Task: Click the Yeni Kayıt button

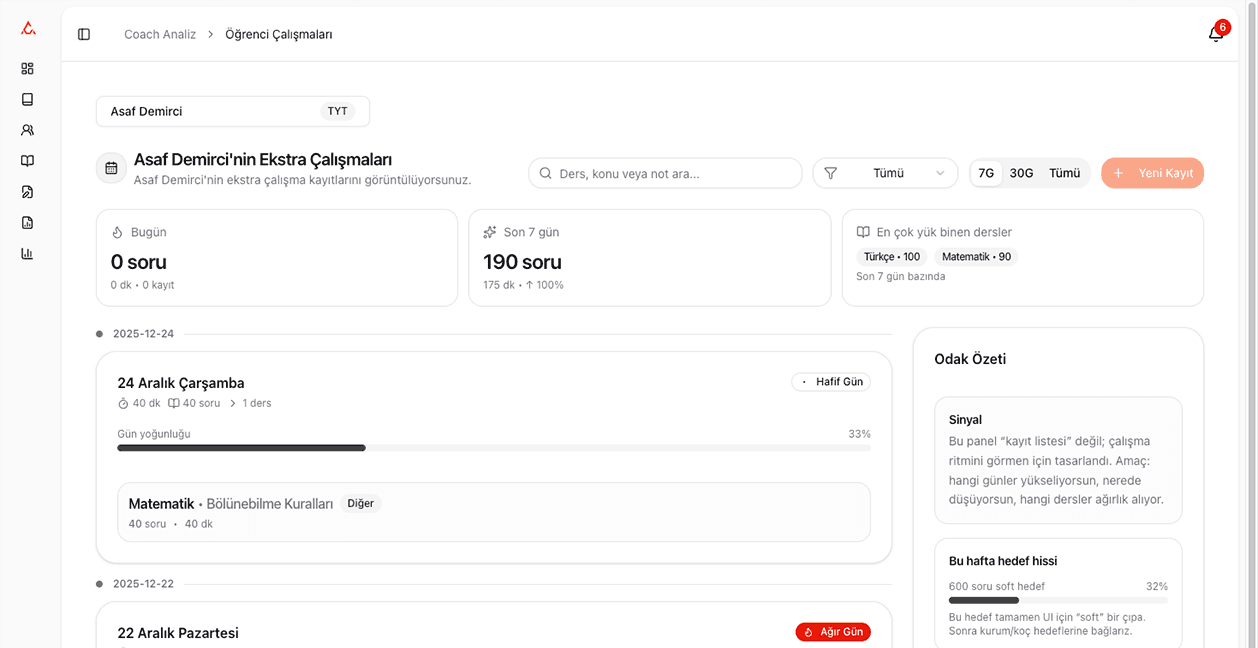Action: click(x=1152, y=173)
